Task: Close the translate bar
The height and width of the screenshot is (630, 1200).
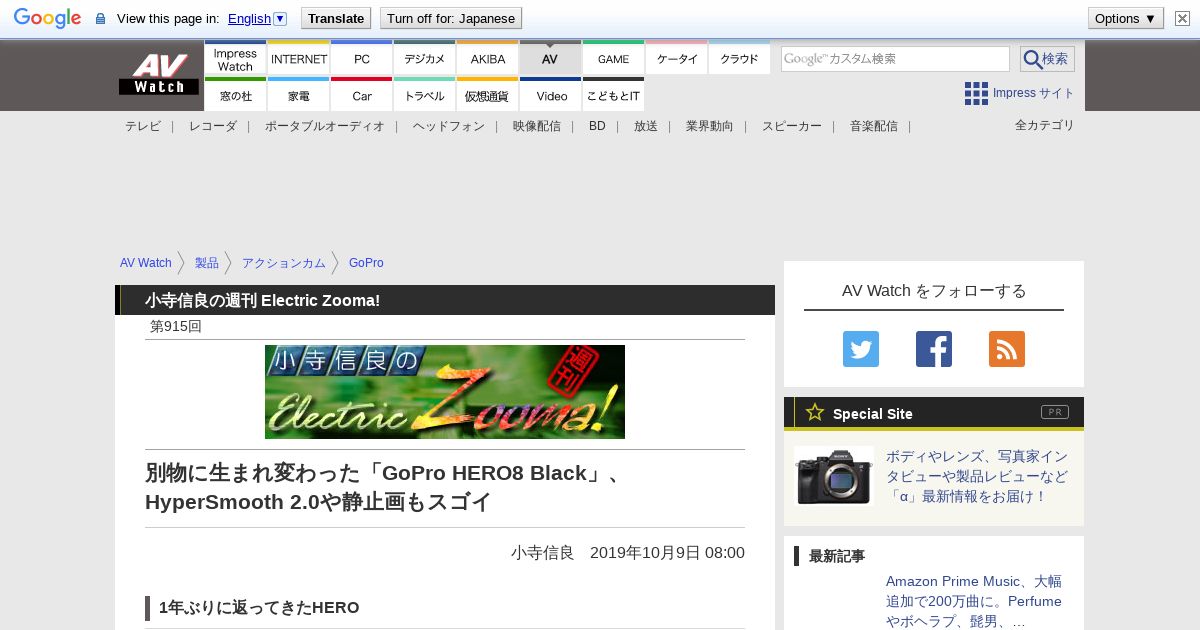Action: coord(1183,18)
